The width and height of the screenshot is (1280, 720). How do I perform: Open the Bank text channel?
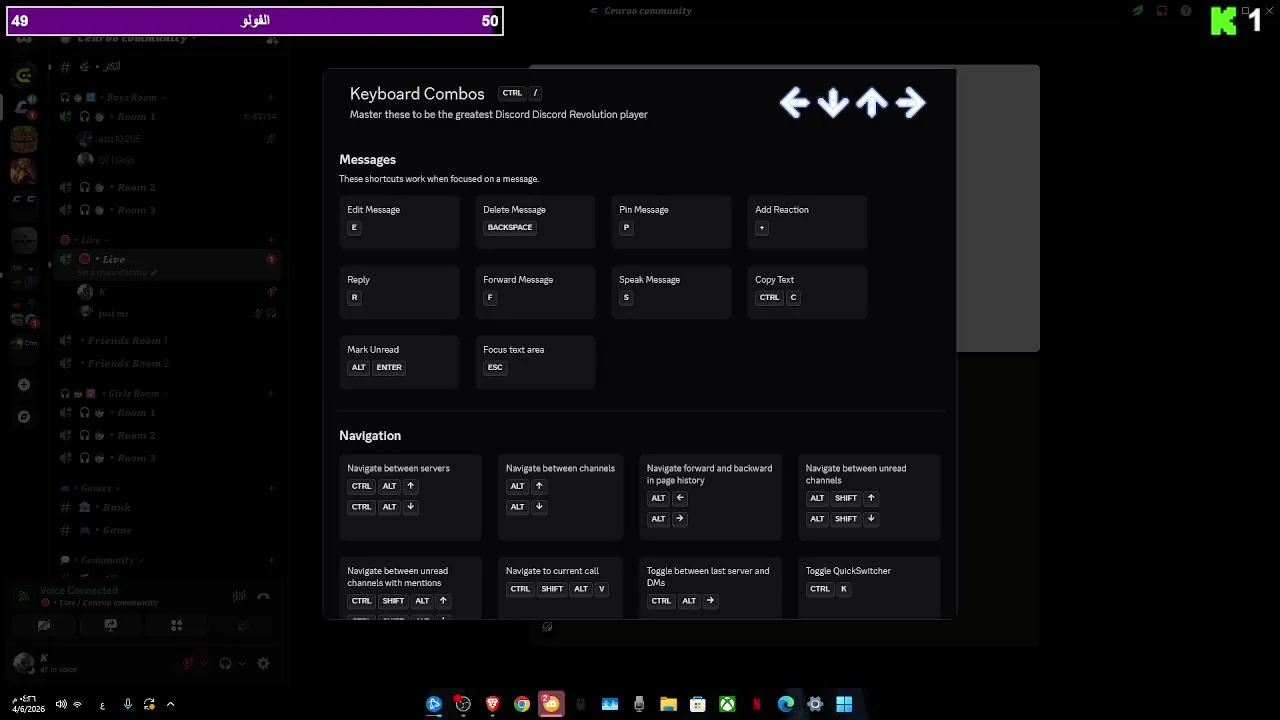(x=167, y=508)
